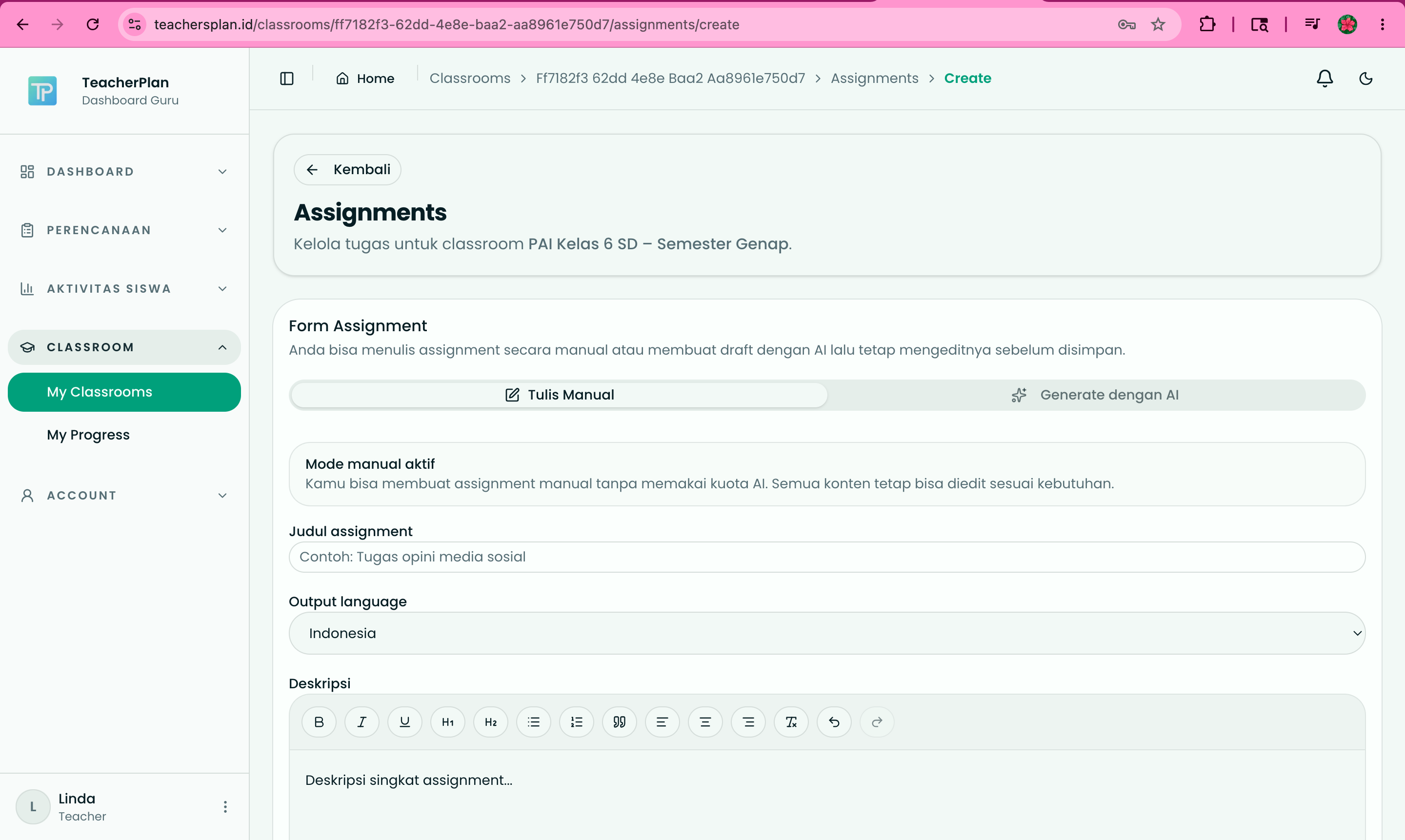Insert a numbered list in editor

click(576, 721)
